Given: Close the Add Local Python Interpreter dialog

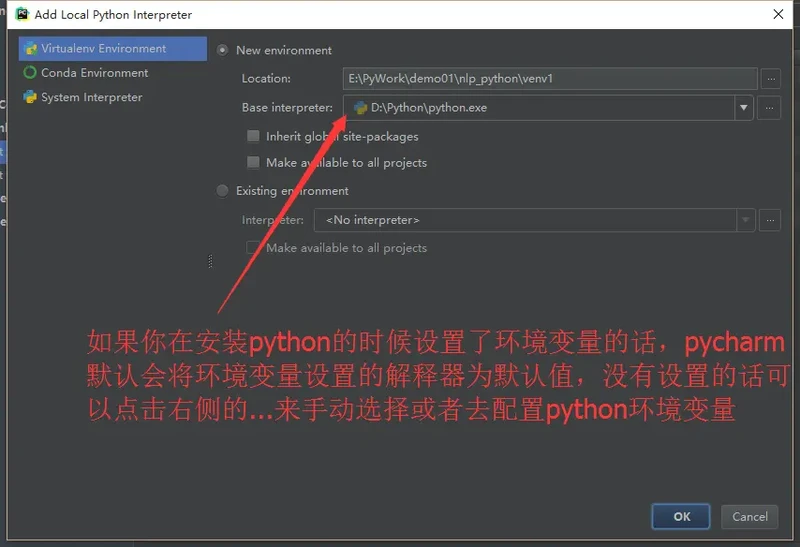Looking at the screenshot, I should 778,15.
